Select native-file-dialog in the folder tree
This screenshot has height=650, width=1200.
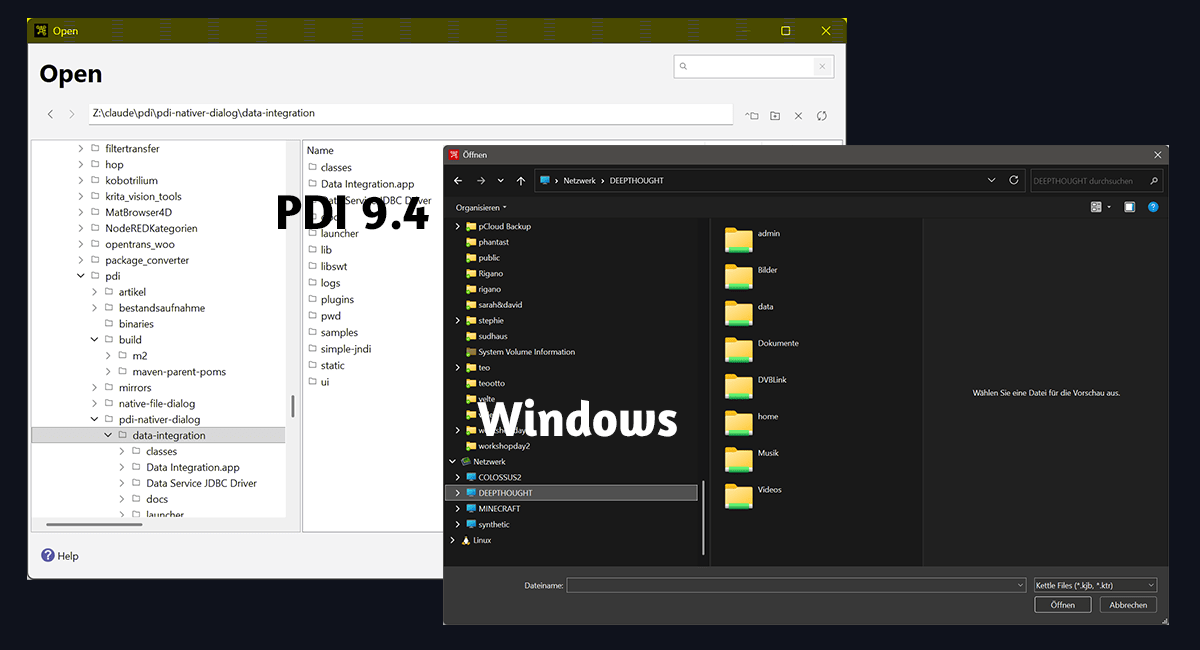tap(157, 404)
